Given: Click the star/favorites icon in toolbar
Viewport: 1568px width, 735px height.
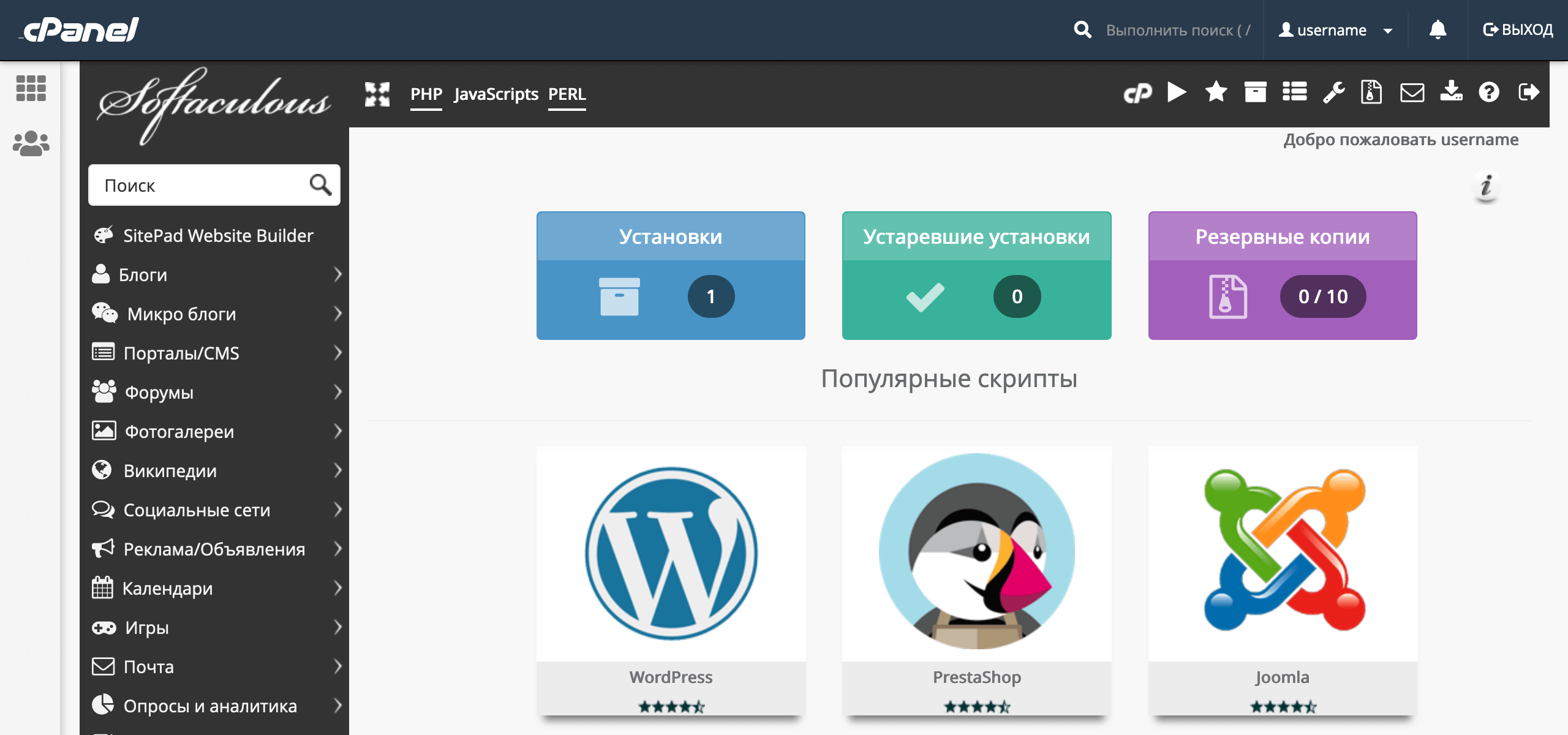Looking at the screenshot, I should tap(1217, 93).
